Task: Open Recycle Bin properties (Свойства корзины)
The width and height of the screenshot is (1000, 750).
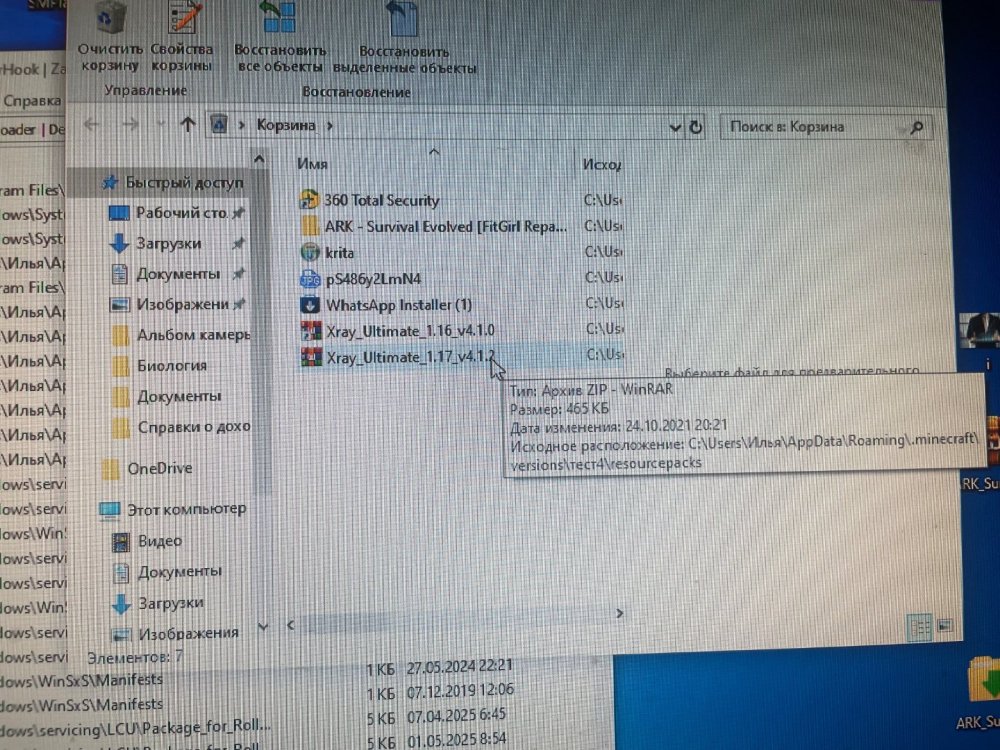Action: tap(182, 37)
